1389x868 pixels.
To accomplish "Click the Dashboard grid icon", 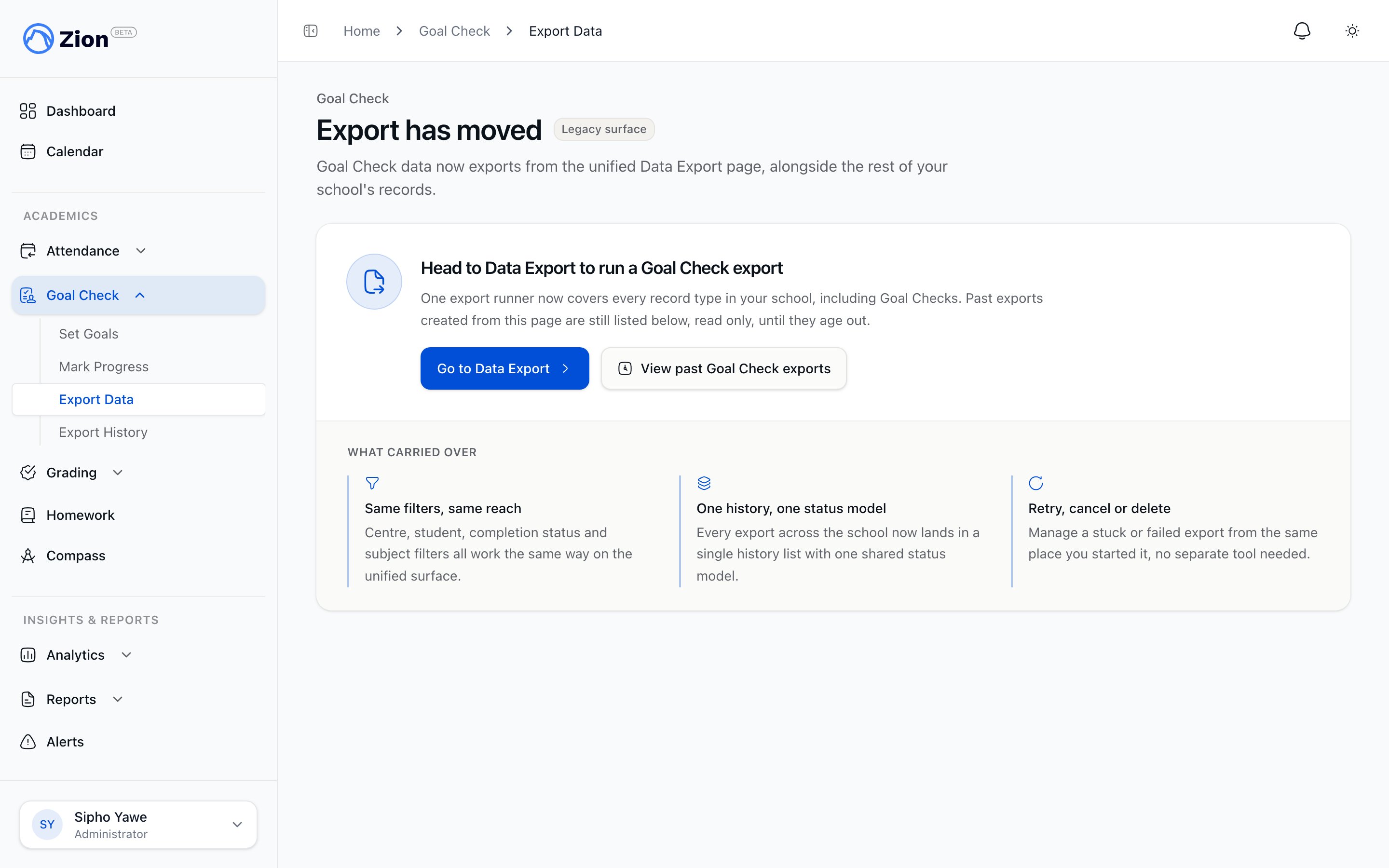I will 27,111.
